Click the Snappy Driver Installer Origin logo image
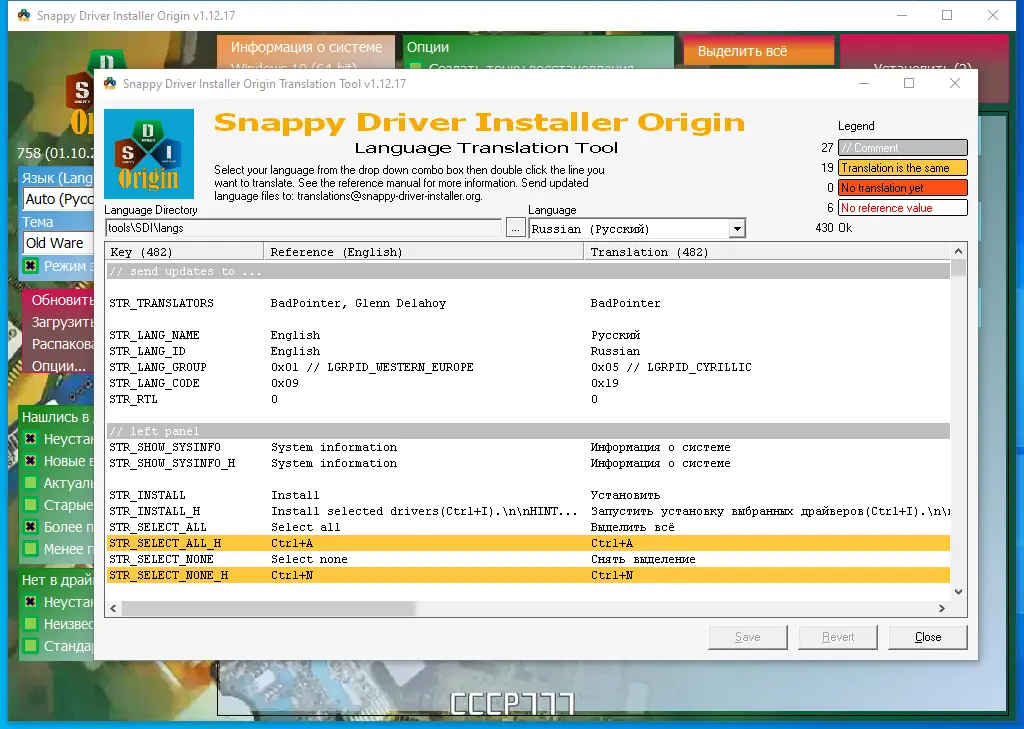Screen dimensions: 1024x729 tap(149, 154)
